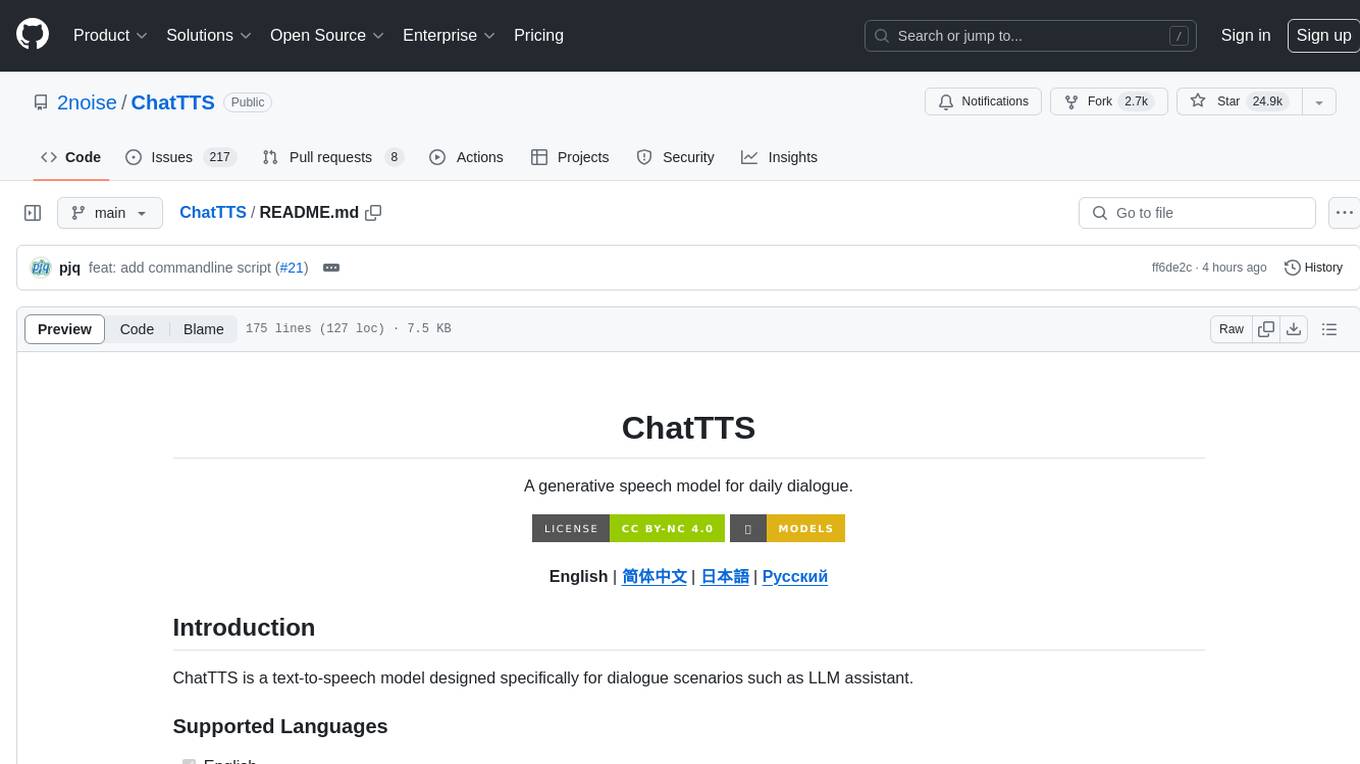Expand the Product menu
This screenshot has width=1360, height=764.
[x=110, y=35]
